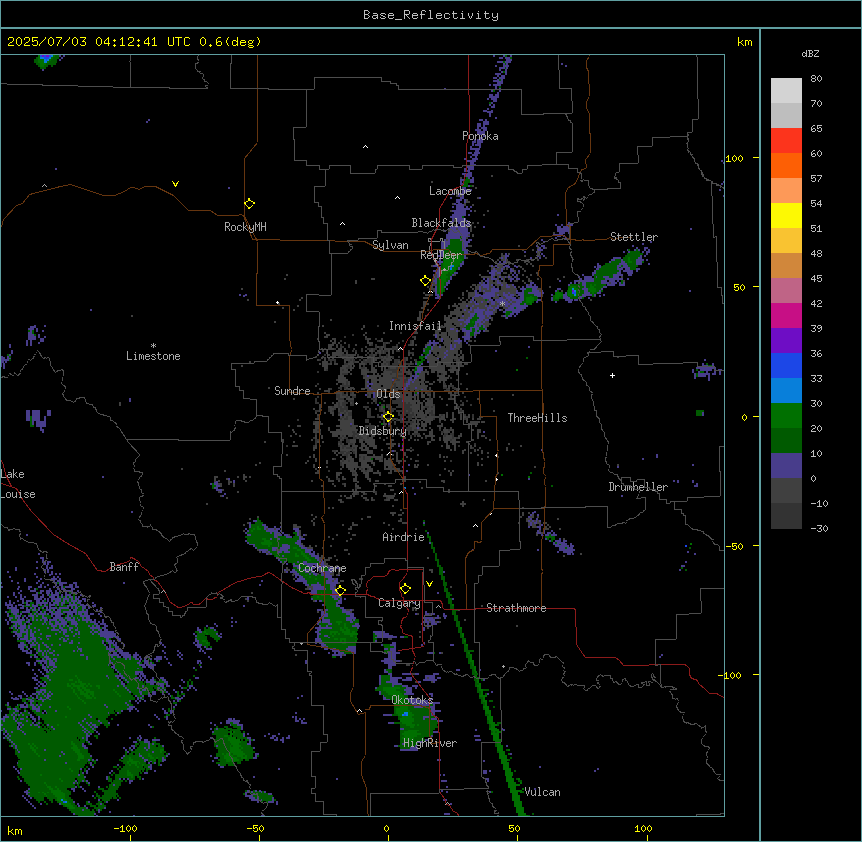Select the Vulcan label

click(x=542, y=792)
